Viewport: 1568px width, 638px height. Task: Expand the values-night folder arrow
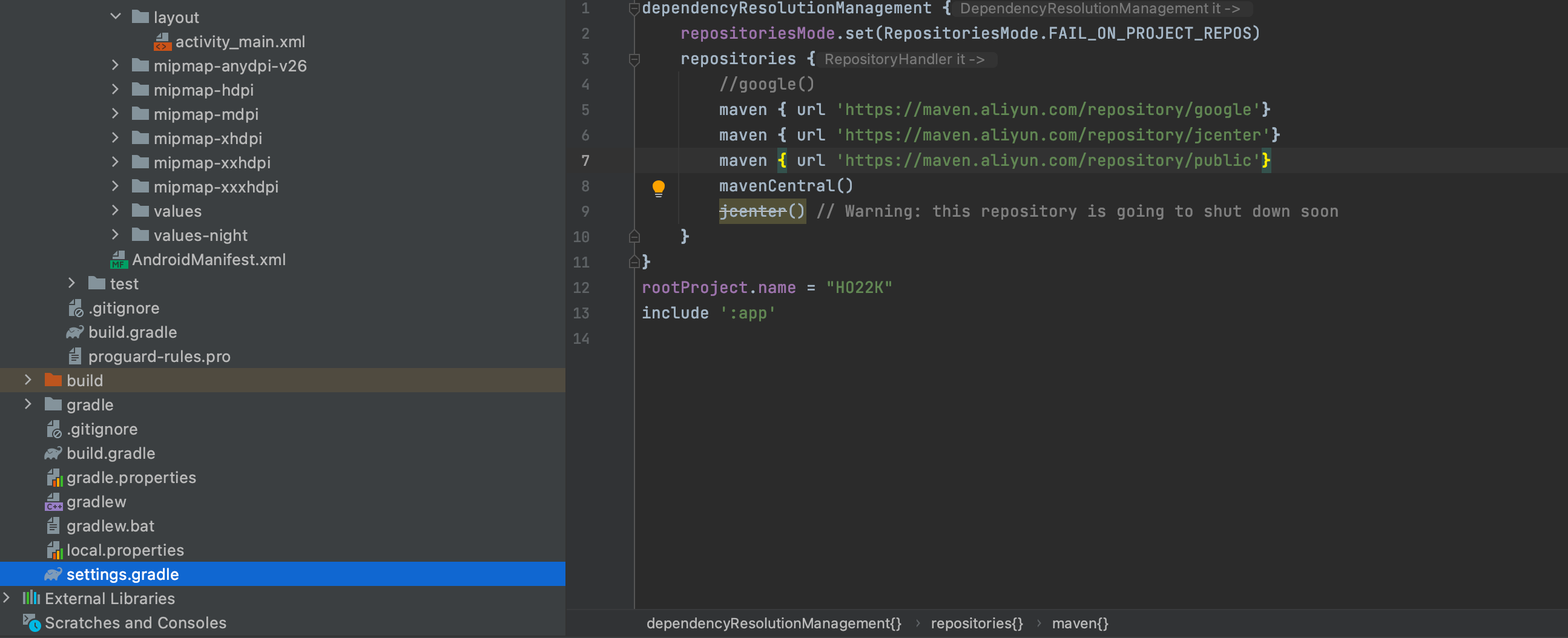[116, 234]
